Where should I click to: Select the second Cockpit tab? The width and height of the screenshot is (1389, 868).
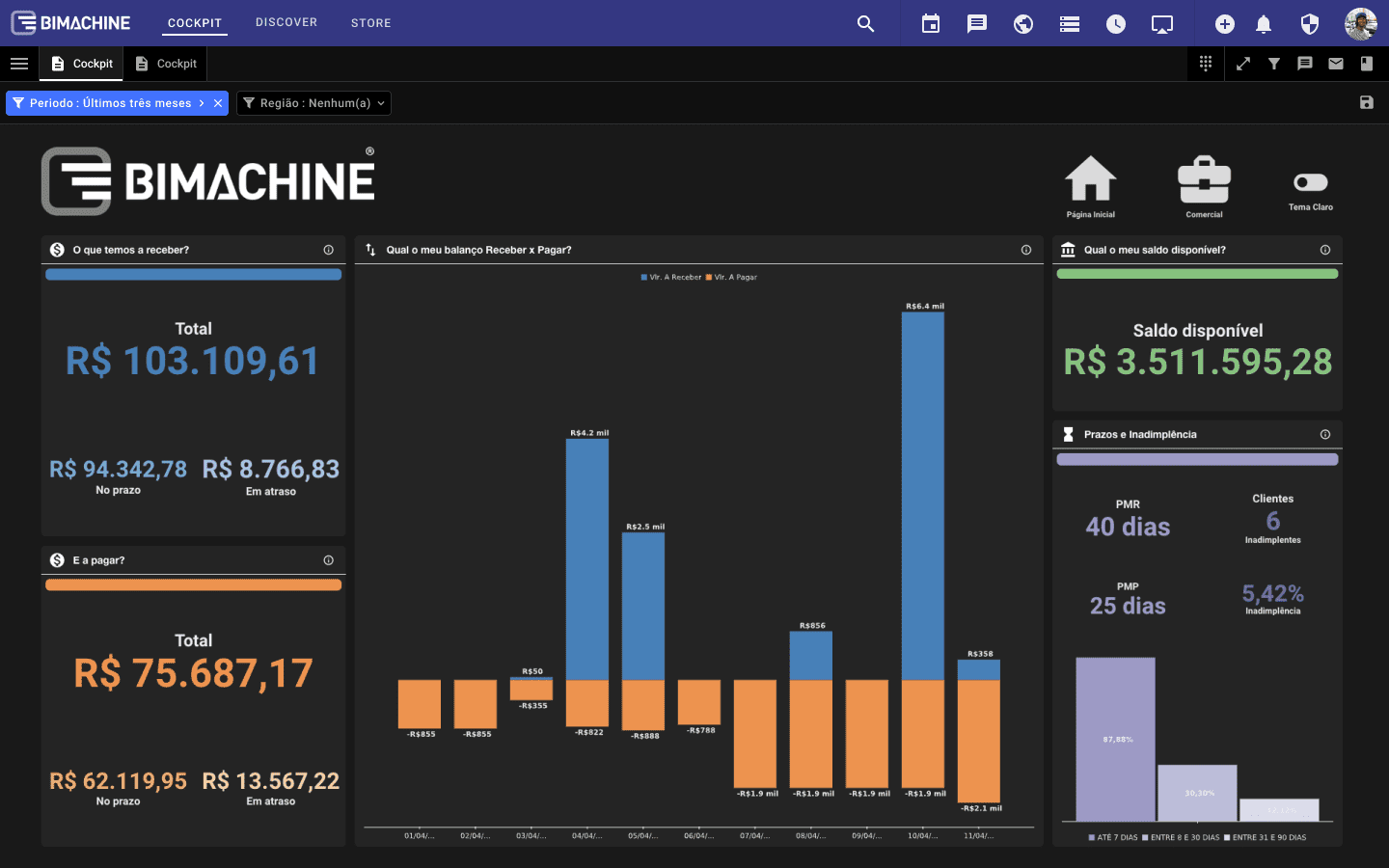pos(166,64)
